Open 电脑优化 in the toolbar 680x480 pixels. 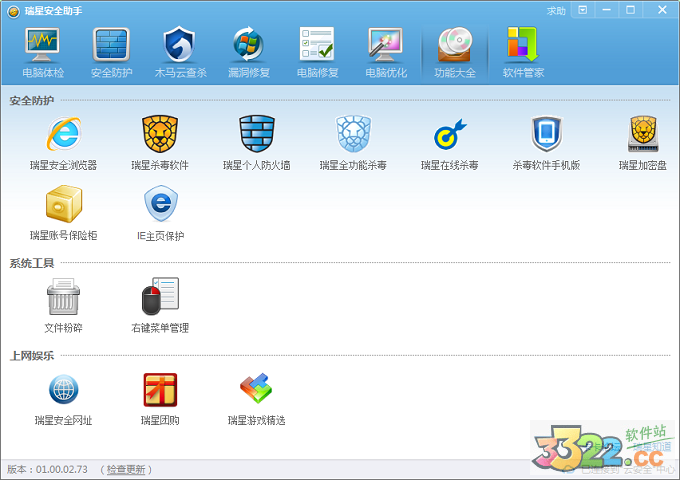pos(386,52)
